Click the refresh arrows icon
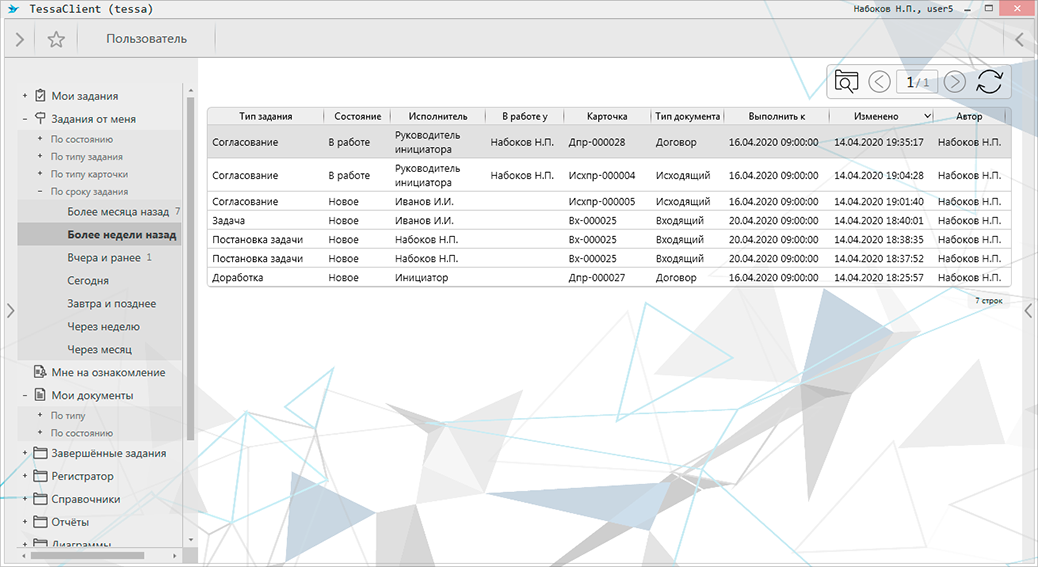 (x=989, y=82)
